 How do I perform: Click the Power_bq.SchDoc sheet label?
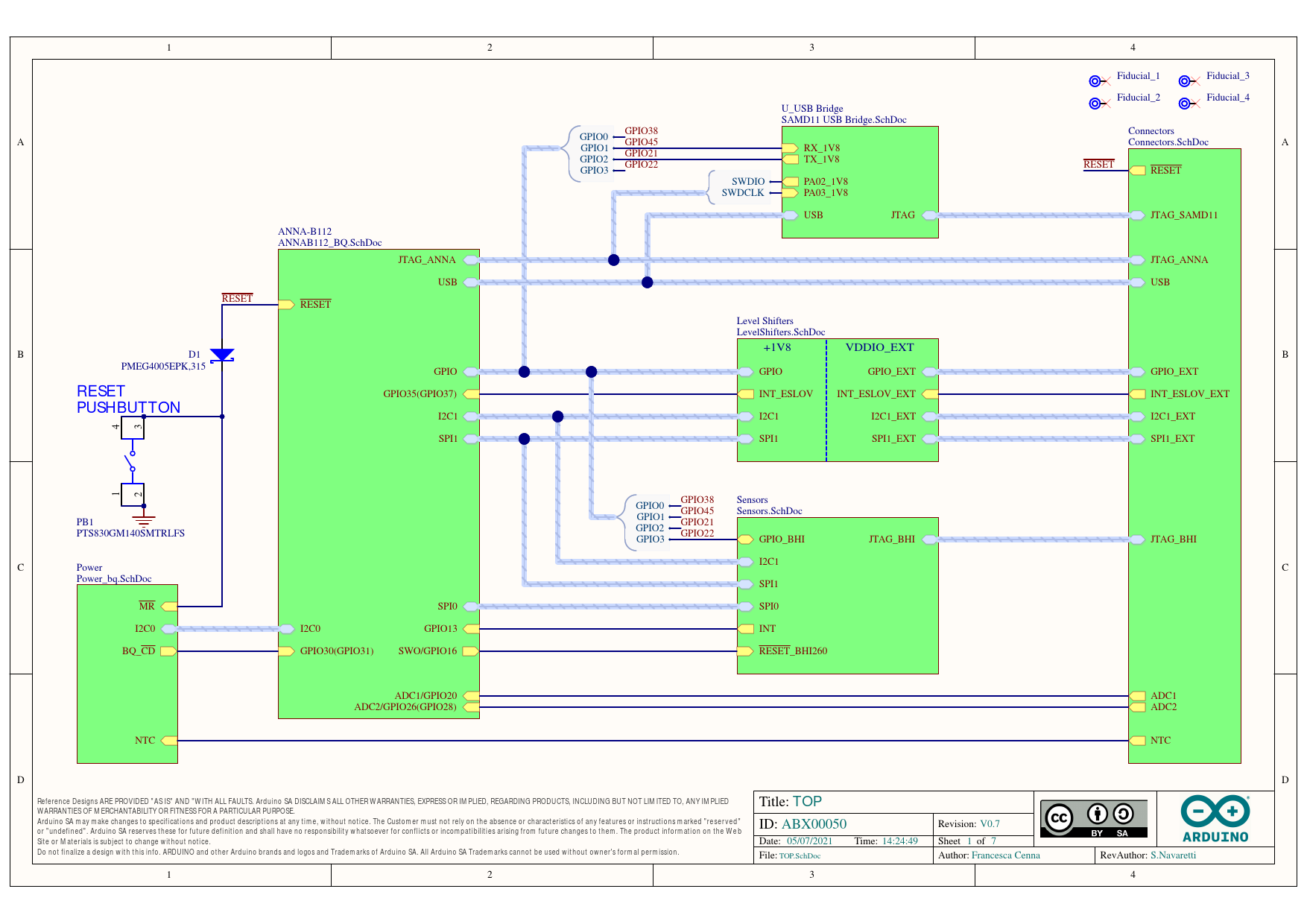pos(113,579)
